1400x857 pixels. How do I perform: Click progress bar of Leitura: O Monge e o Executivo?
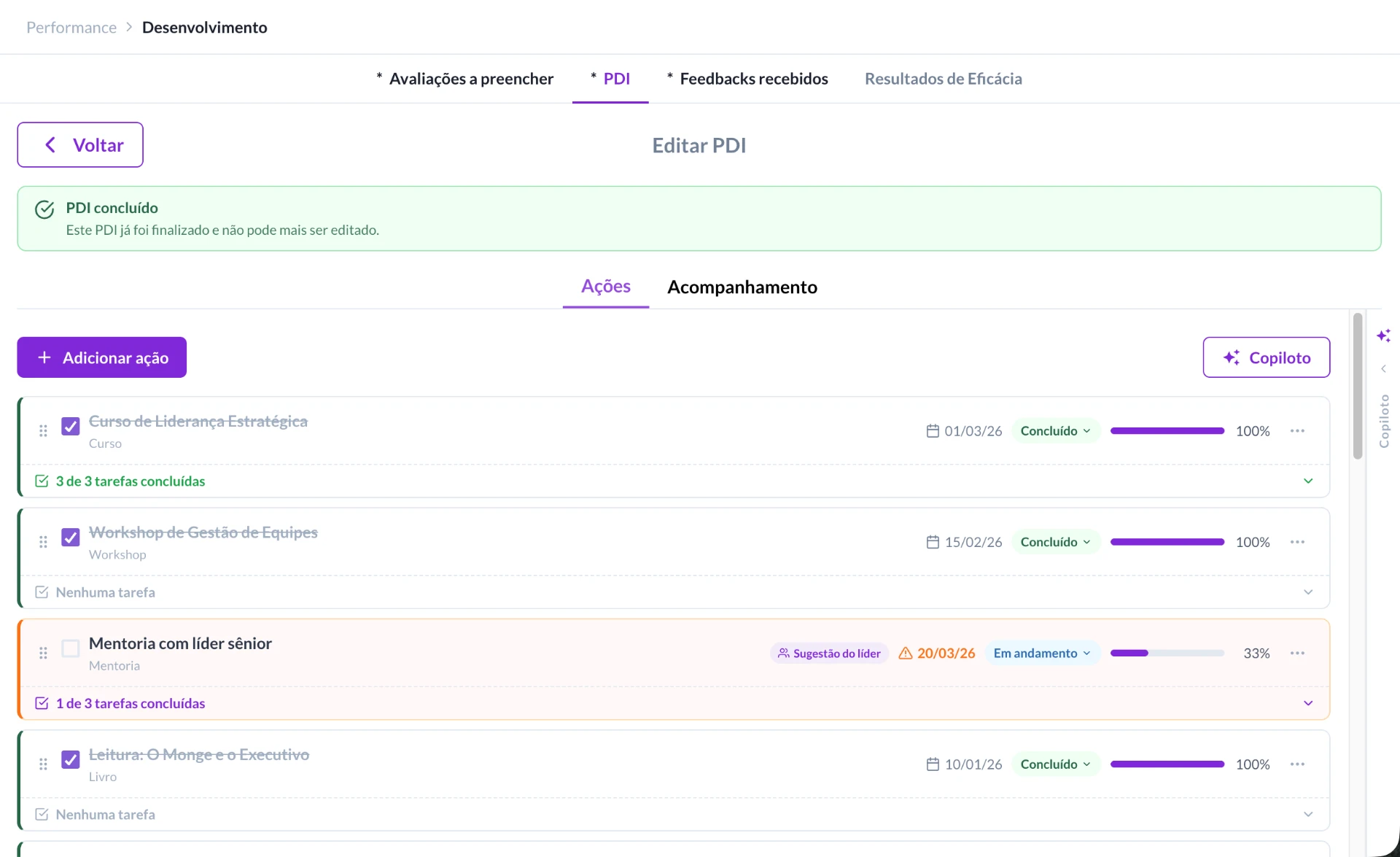(x=1167, y=764)
